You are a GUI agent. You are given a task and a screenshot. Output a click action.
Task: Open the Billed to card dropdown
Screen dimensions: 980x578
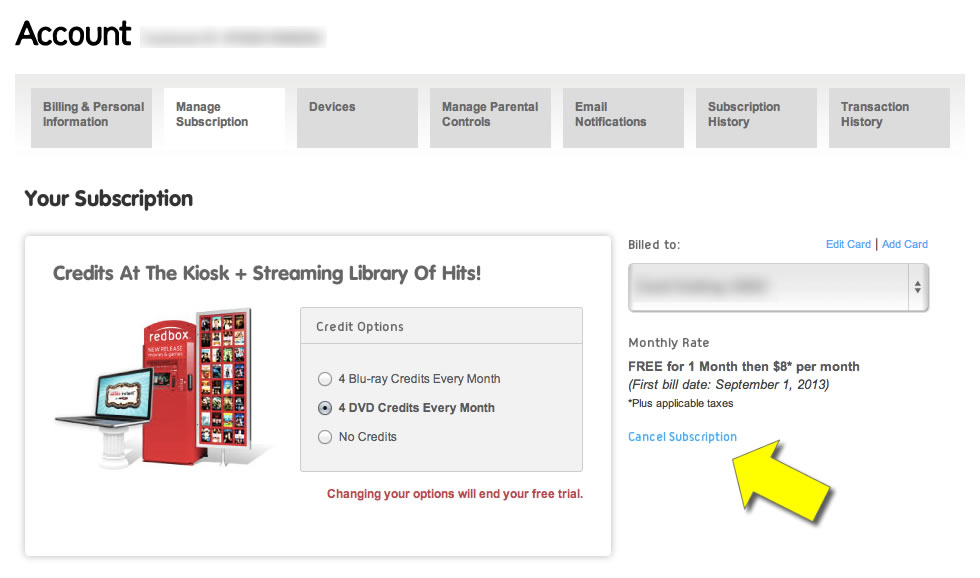point(778,287)
